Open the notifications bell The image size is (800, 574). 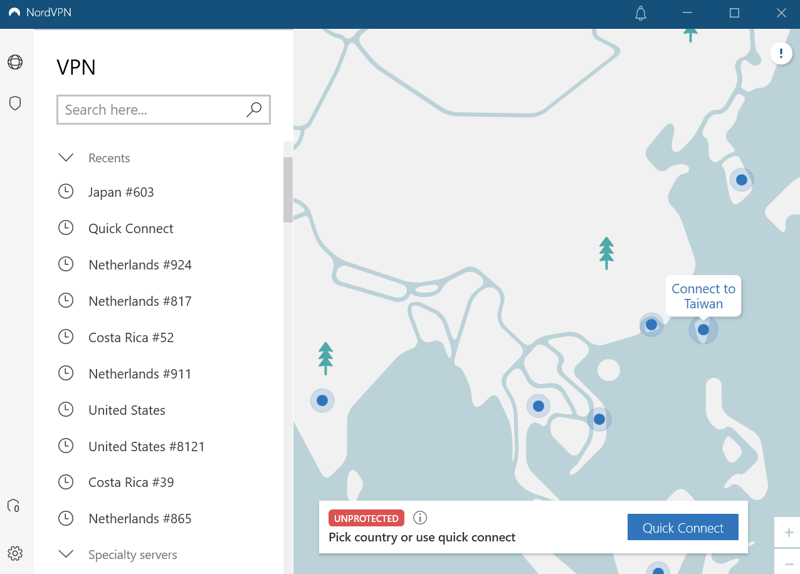coord(641,13)
